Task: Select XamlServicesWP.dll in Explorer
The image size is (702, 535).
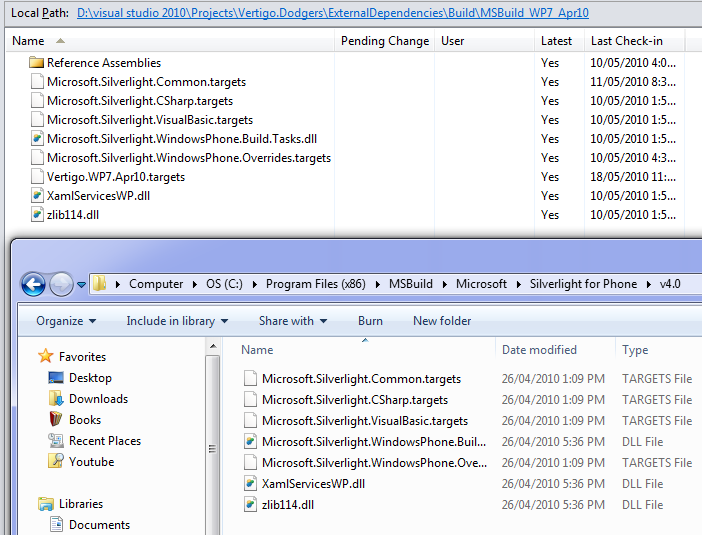Action: coord(313,484)
